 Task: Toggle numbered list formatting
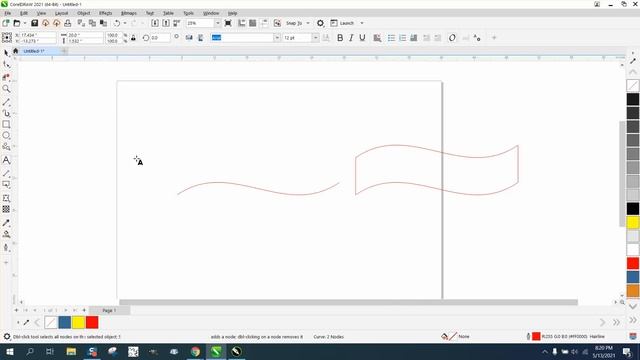coord(402,38)
